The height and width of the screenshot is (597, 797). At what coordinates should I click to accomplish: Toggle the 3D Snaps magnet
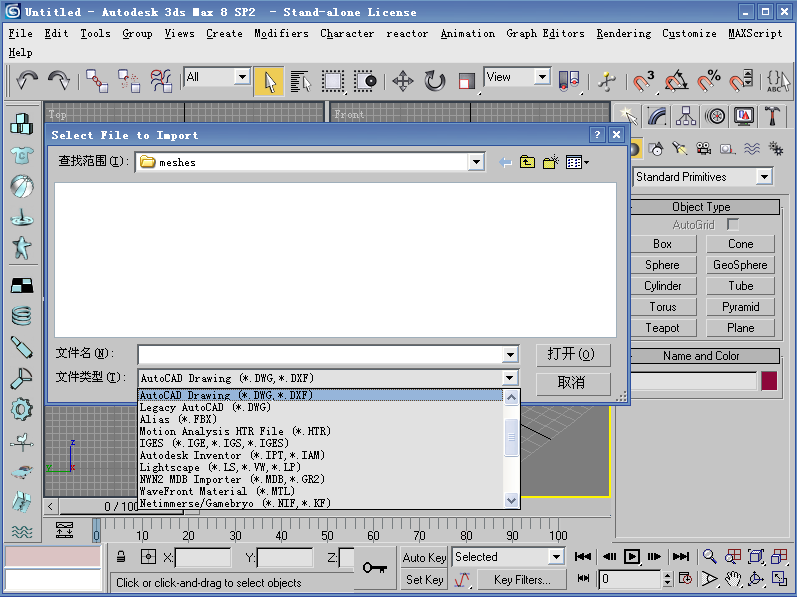click(643, 81)
